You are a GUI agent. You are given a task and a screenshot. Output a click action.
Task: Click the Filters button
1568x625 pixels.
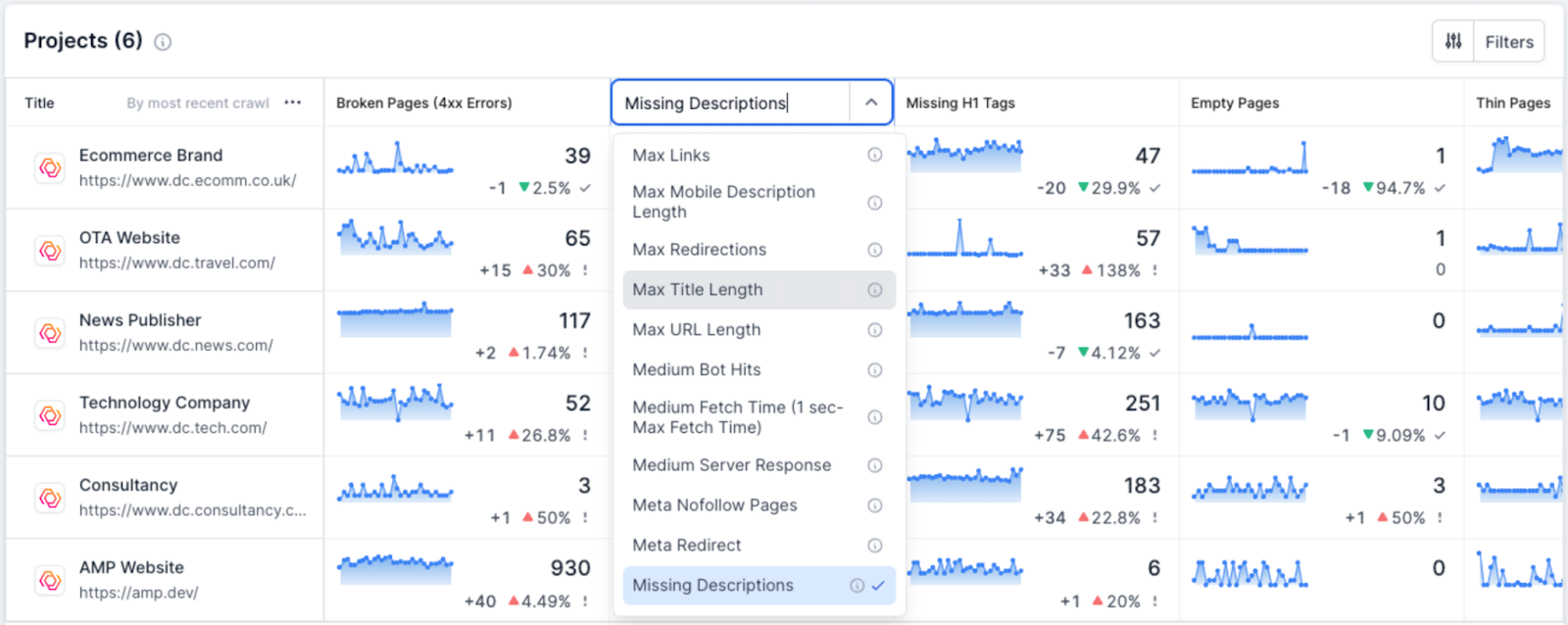click(1508, 41)
